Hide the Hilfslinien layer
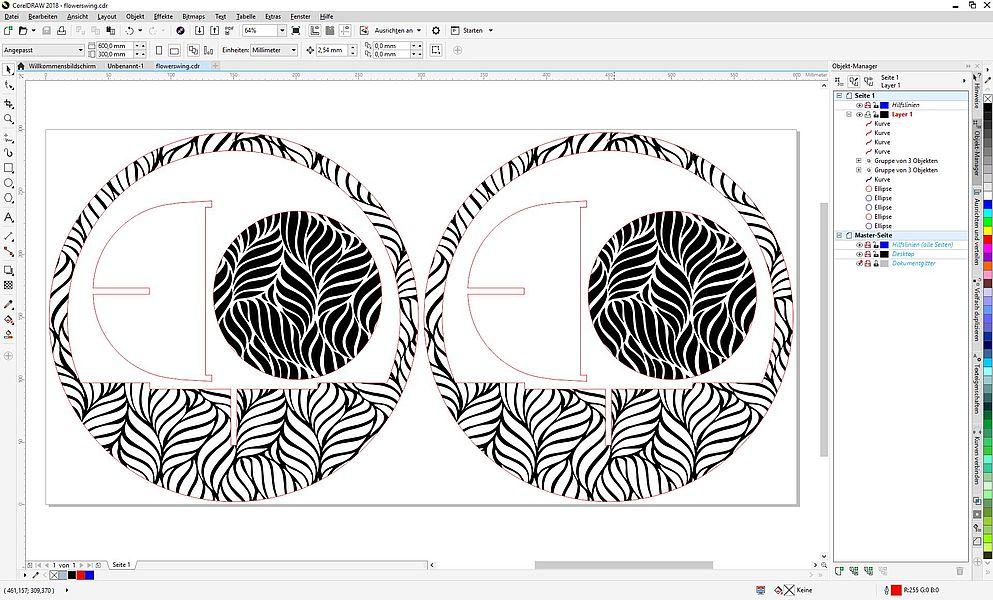993x600 pixels. pyautogui.click(x=859, y=104)
